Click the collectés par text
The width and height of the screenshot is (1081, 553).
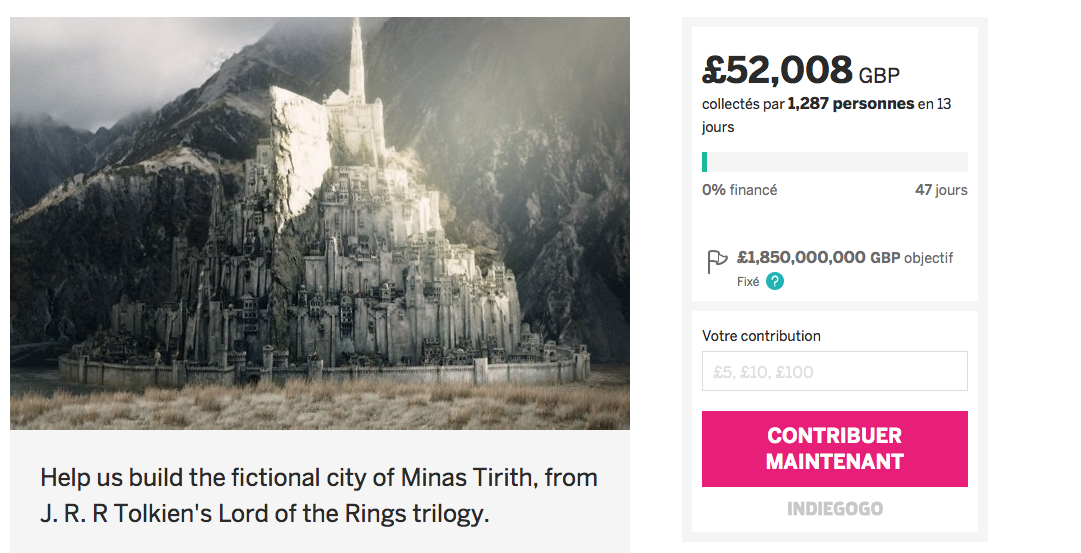point(743,104)
